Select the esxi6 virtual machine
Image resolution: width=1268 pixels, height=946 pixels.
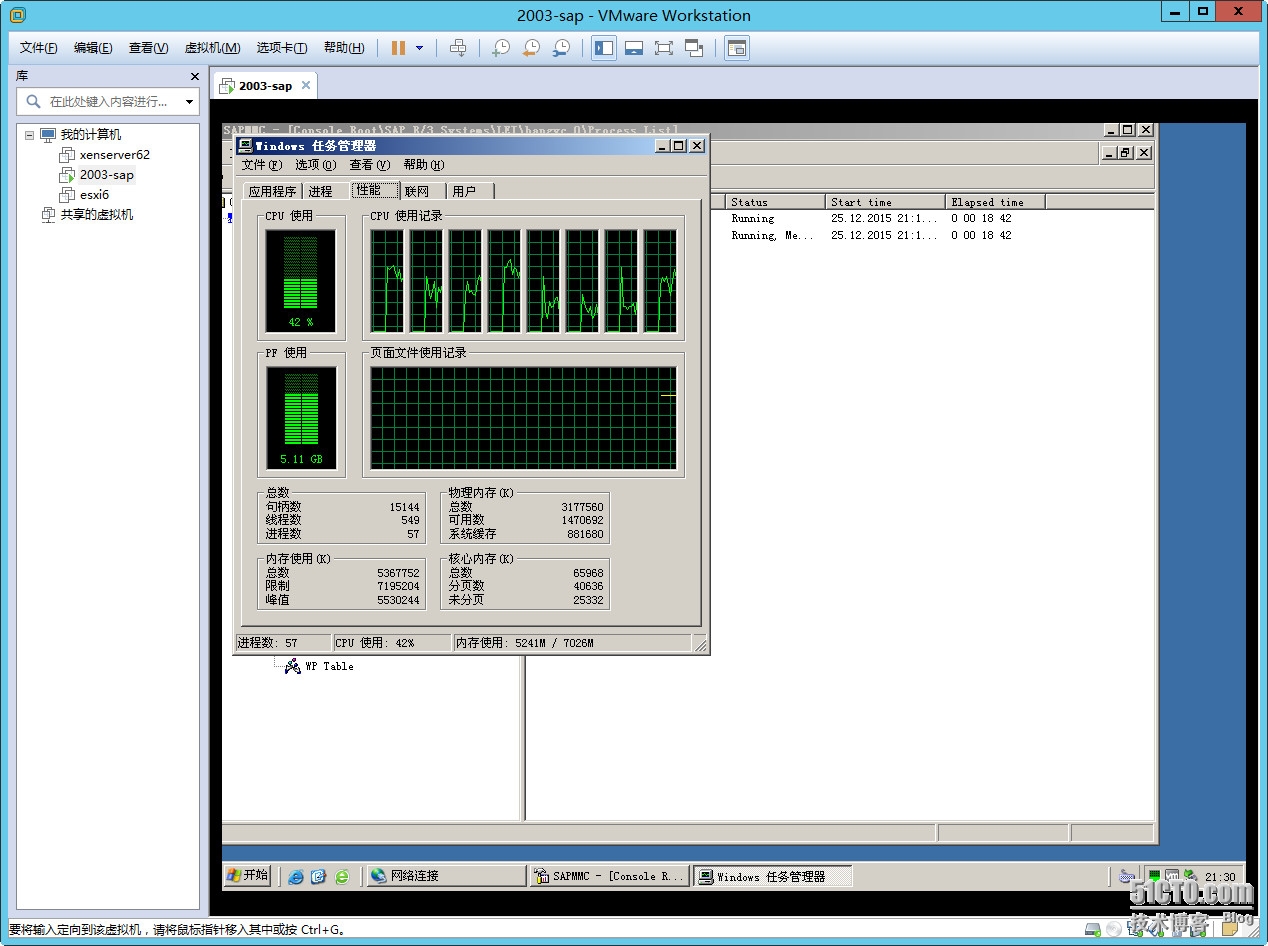(x=94, y=194)
